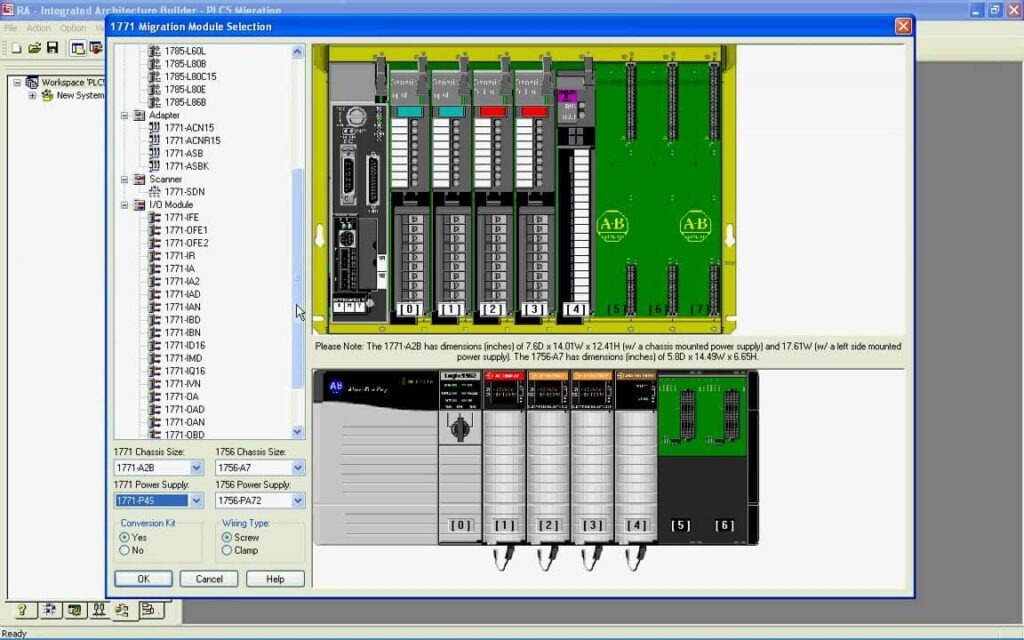
Task: Click the Open folder toolbar icon
Action: tap(35, 48)
